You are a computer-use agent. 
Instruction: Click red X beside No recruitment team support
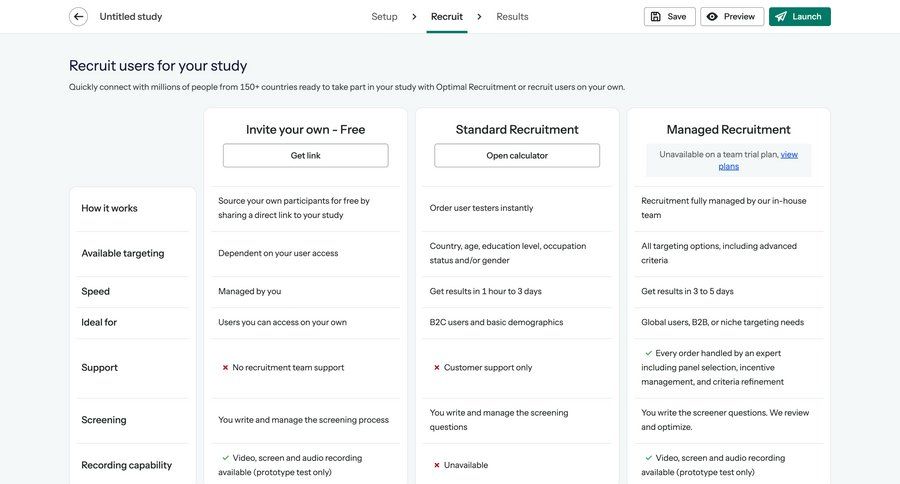(225, 368)
